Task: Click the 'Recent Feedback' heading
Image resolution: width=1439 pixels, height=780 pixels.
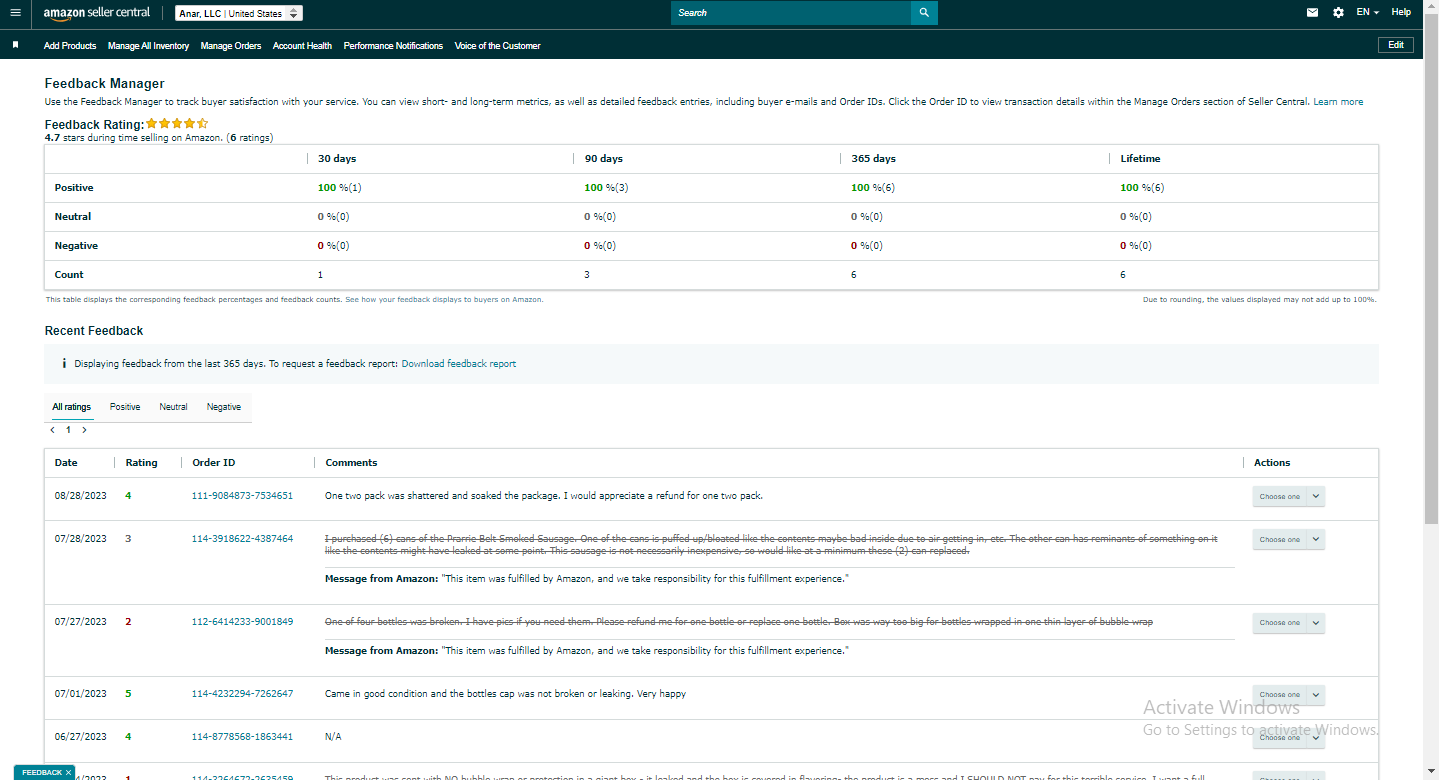Action: [94, 331]
